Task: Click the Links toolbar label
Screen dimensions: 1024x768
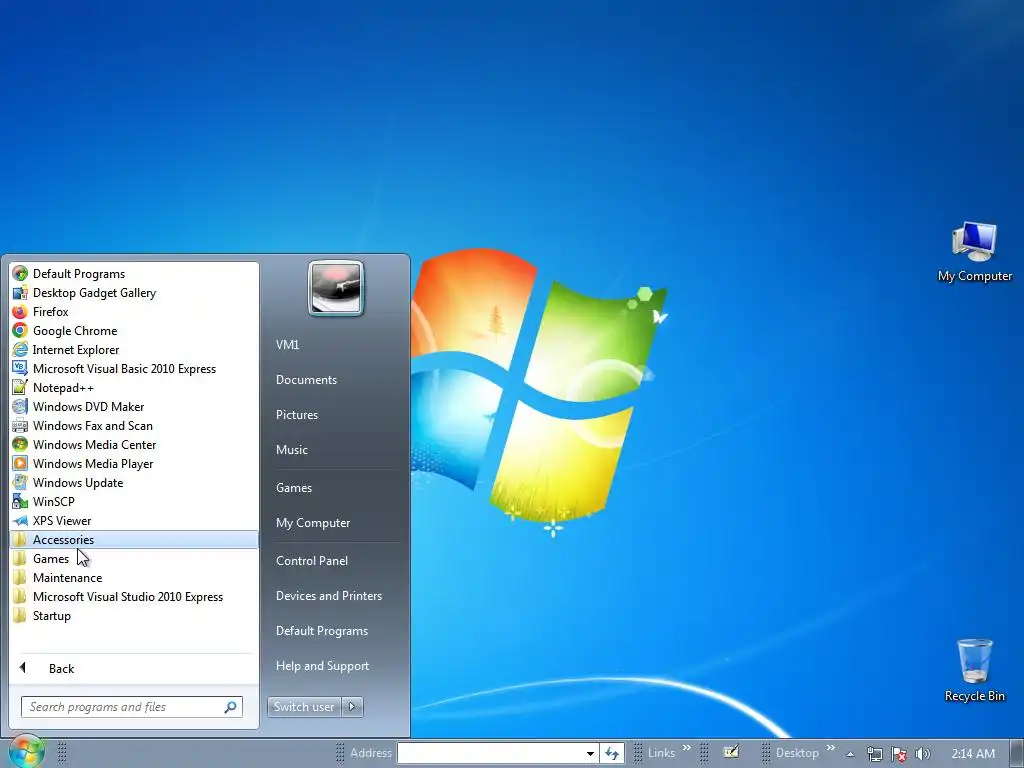Action: click(x=661, y=753)
